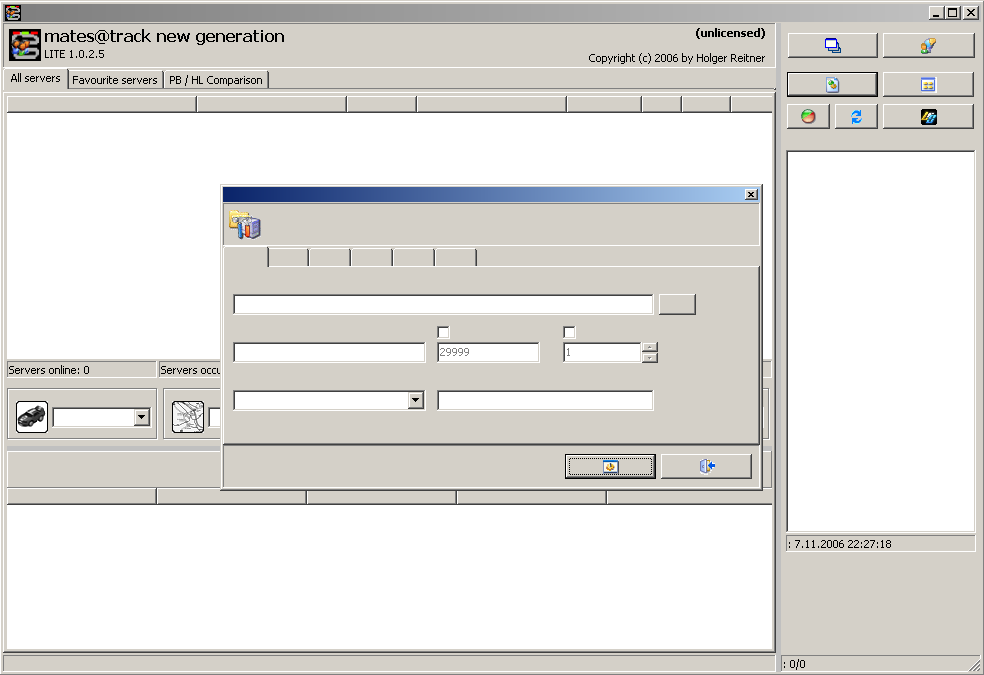The height and width of the screenshot is (675, 984).
Task: Click the car icon in the filter panel
Action: (x=31, y=417)
